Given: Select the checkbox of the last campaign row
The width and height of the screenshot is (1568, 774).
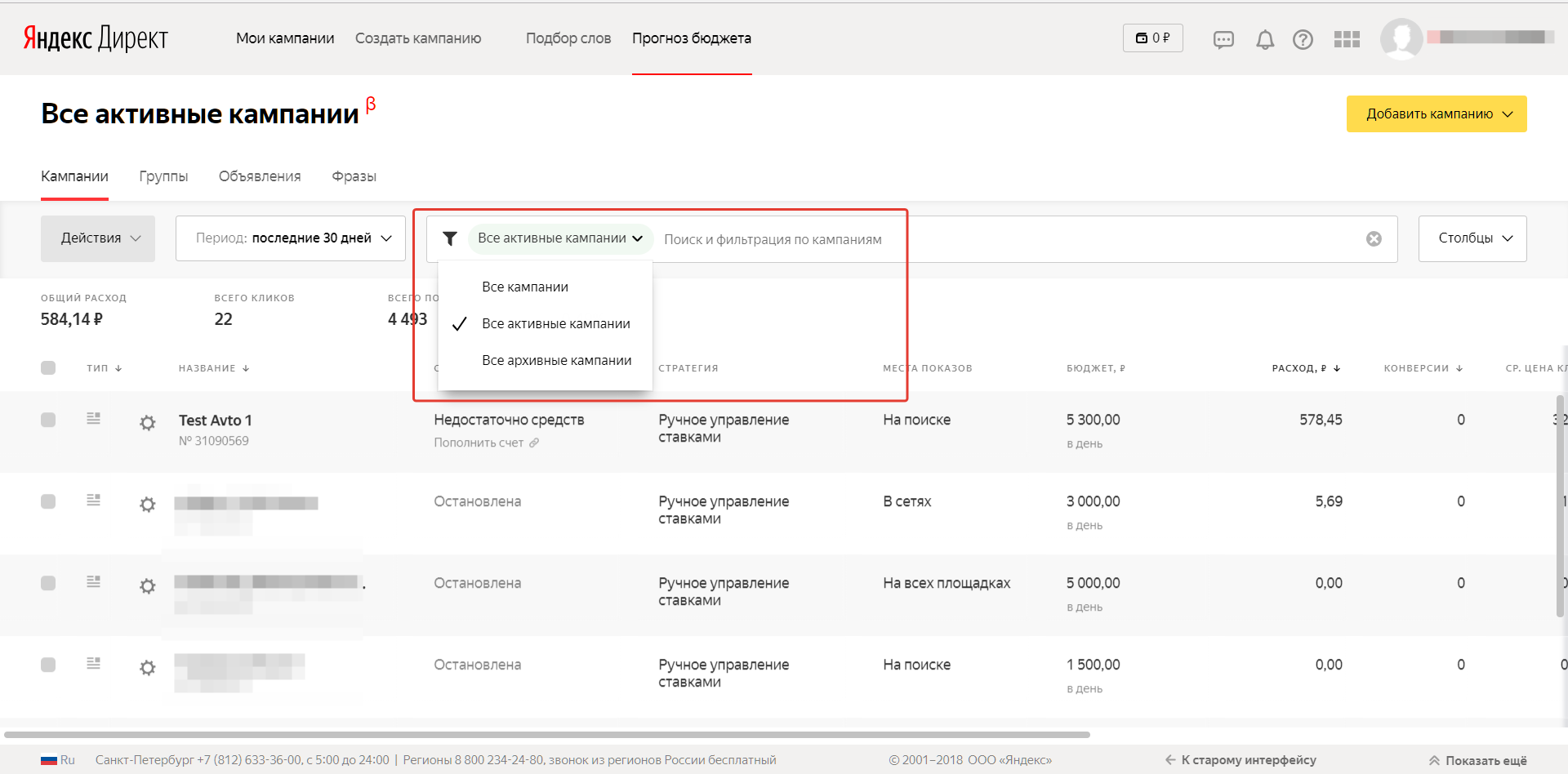Looking at the screenshot, I should pyautogui.click(x=48, y=665).
